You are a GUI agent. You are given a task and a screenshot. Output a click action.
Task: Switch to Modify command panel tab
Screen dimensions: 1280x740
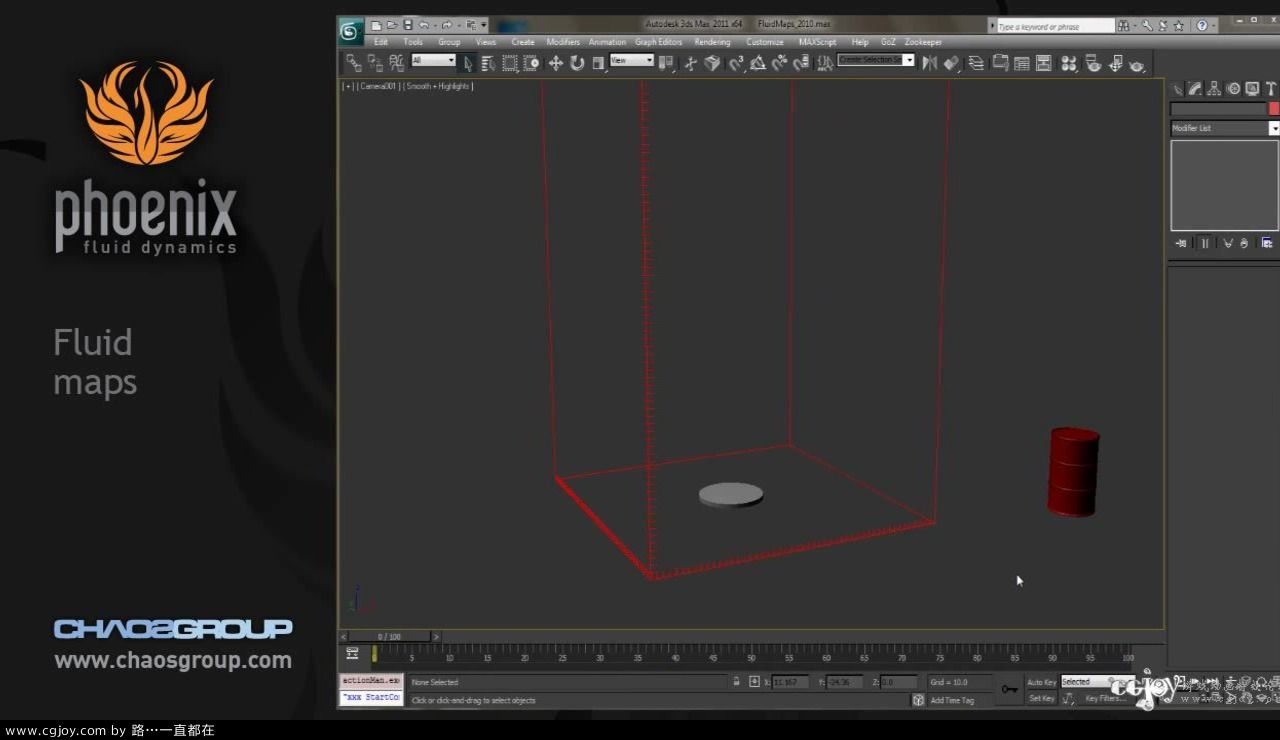[1195, 89]
